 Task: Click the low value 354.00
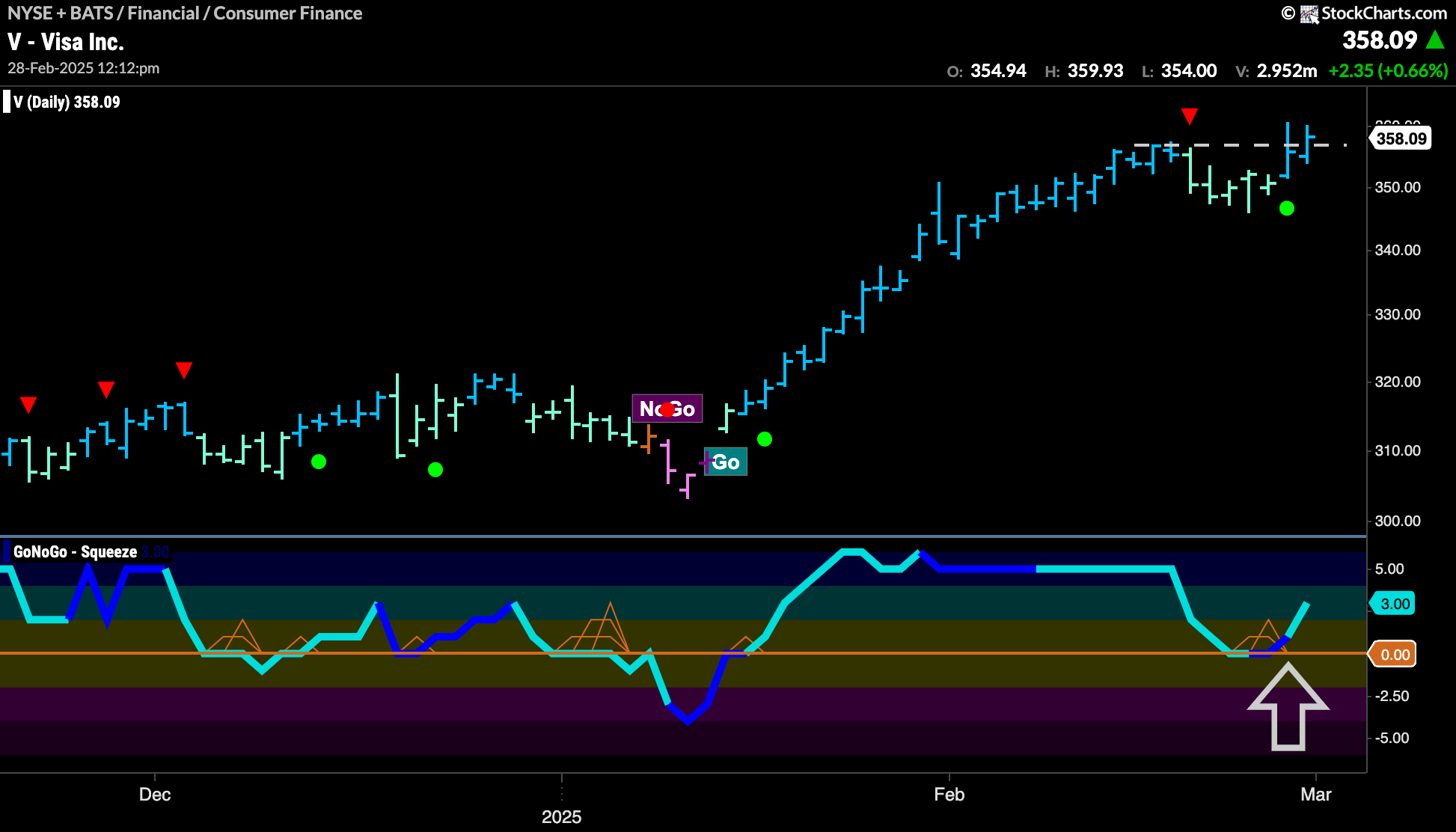1189,71
